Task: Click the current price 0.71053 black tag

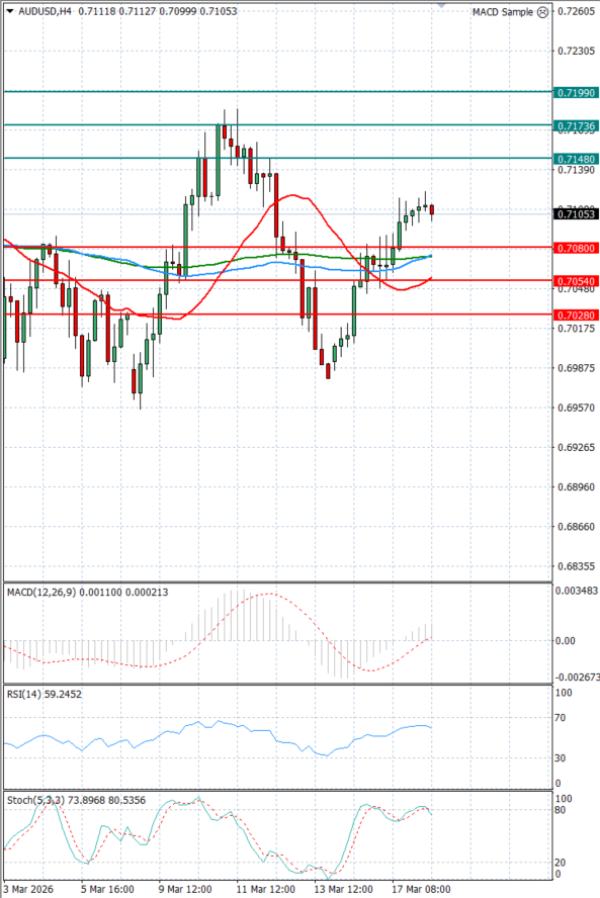Action: click(576, 214)
